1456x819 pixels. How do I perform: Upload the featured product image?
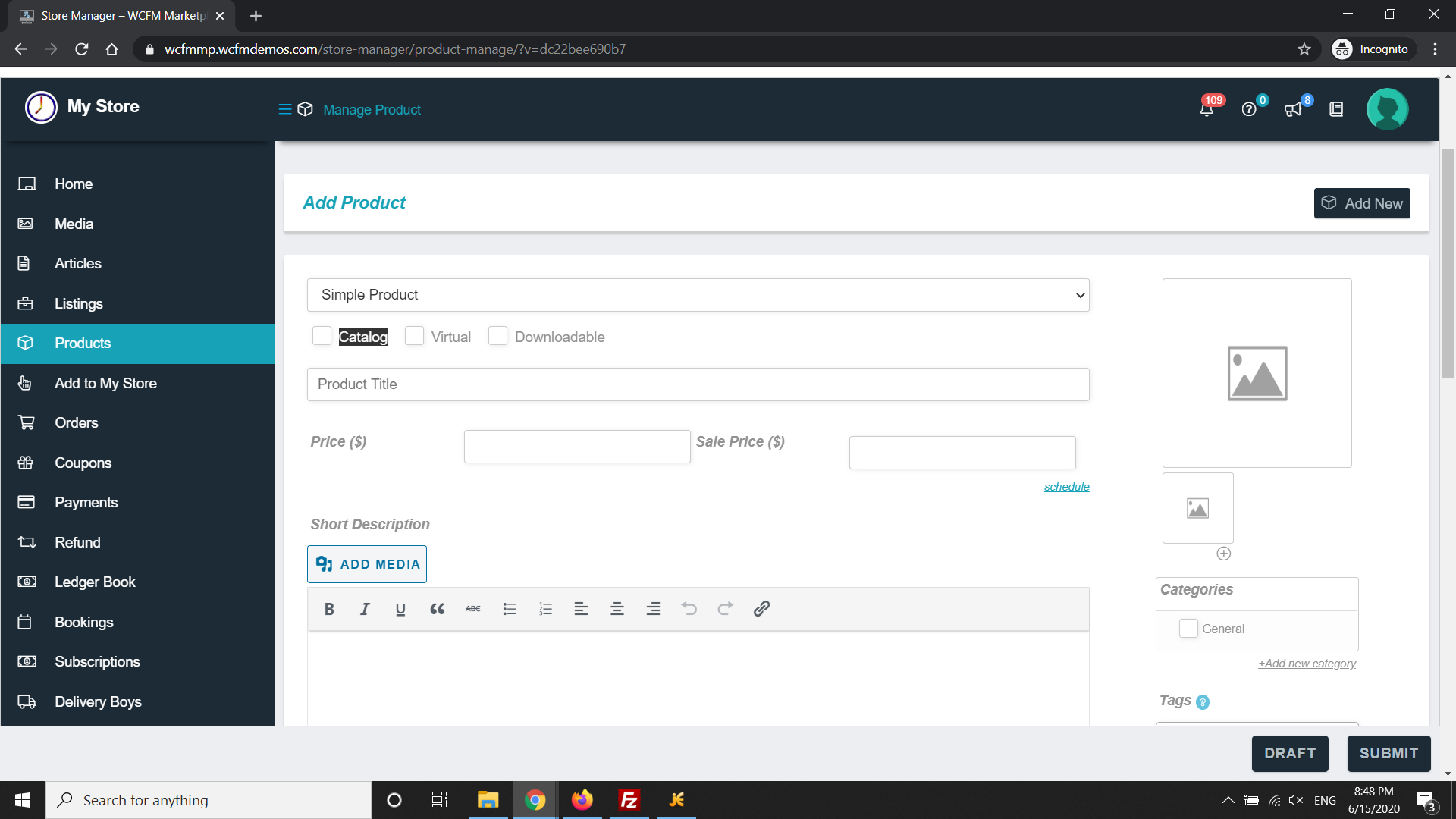[1257, 373]
